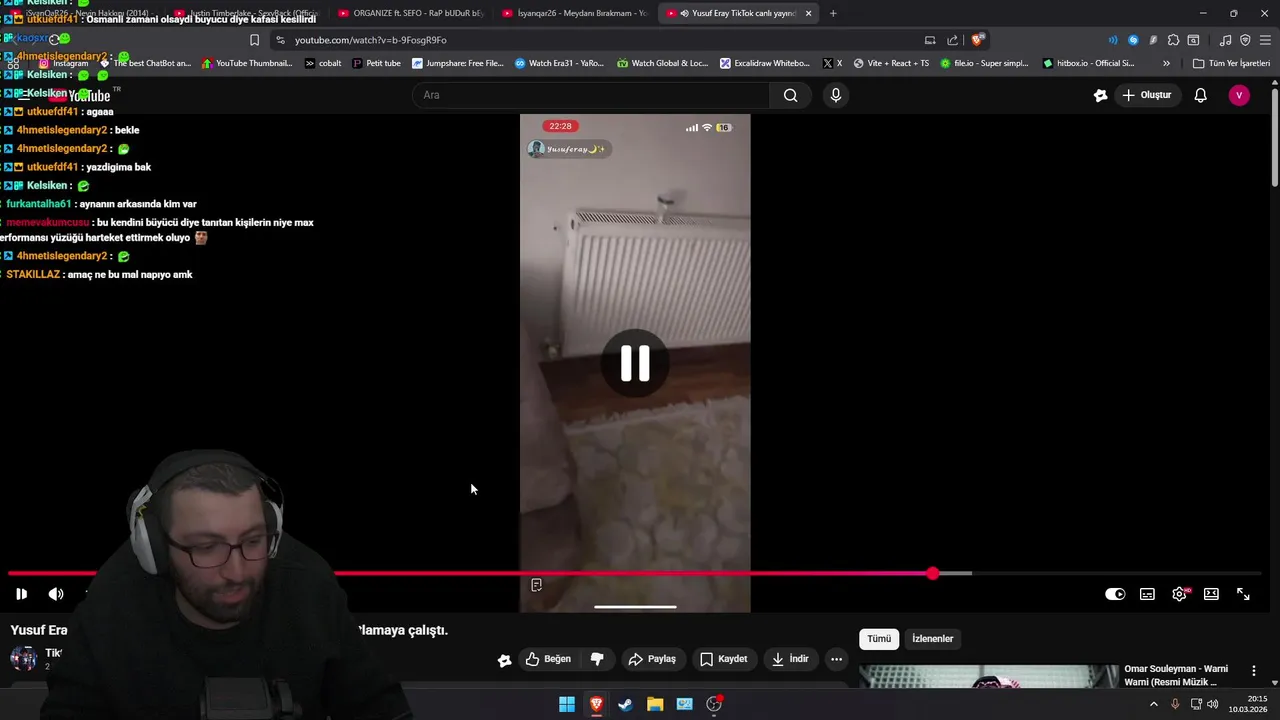This screenshot has height=720, width=1280.
Task: Expand the hidden bookmarks chevron
Action: point(1166,63)
